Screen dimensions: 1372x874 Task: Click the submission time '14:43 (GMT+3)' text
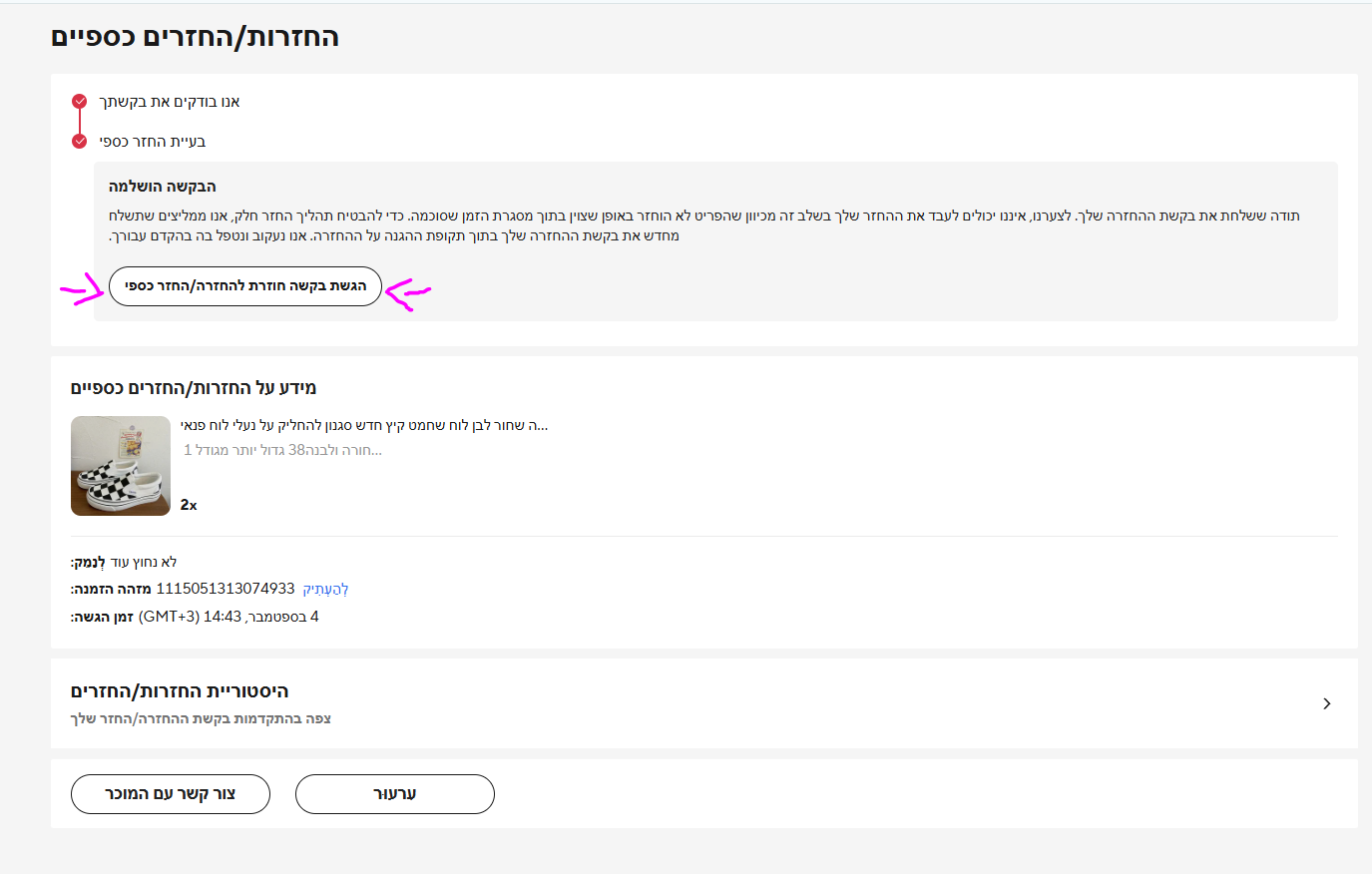click(x=190, y=617)
